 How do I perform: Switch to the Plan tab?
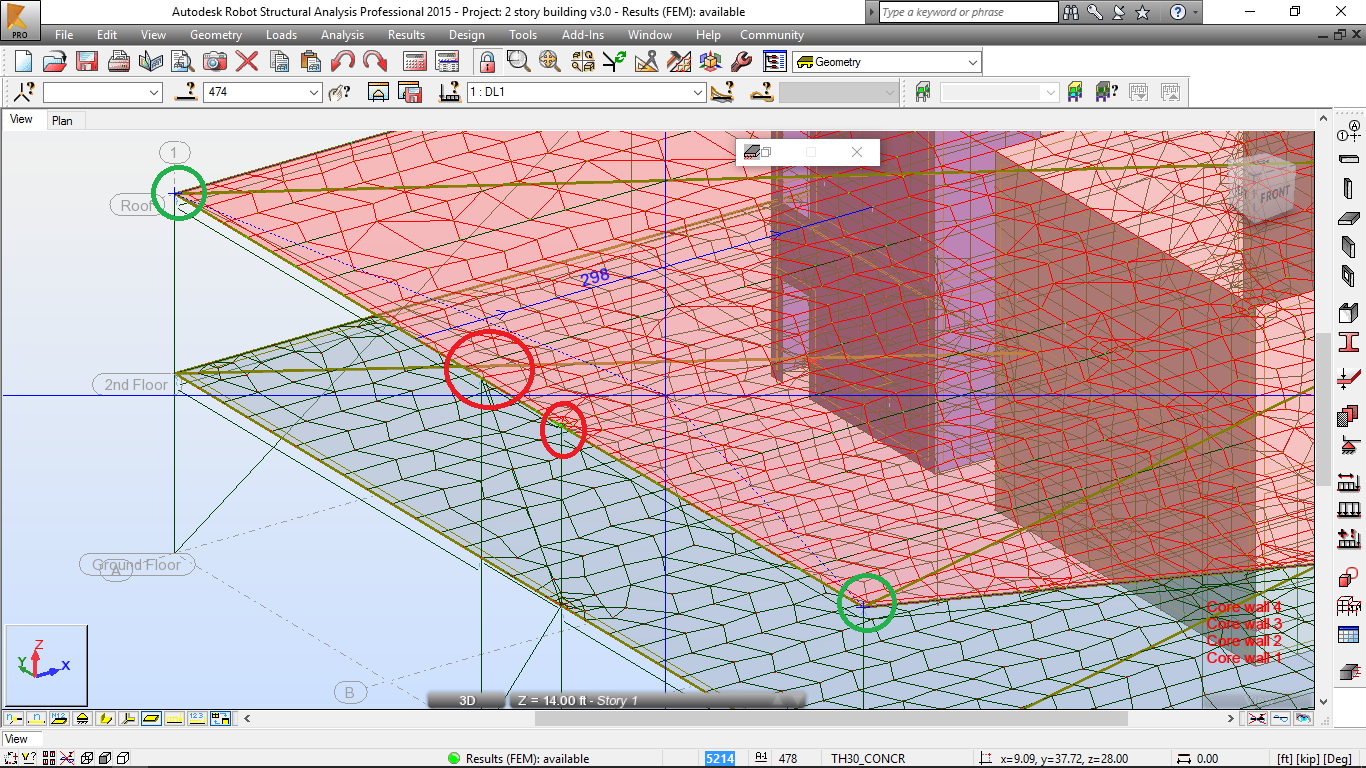63,119
